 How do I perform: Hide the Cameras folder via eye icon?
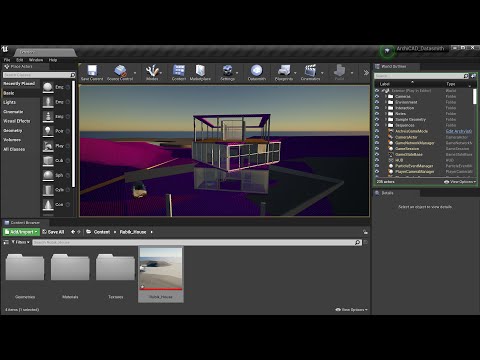(x=377, y=96)
